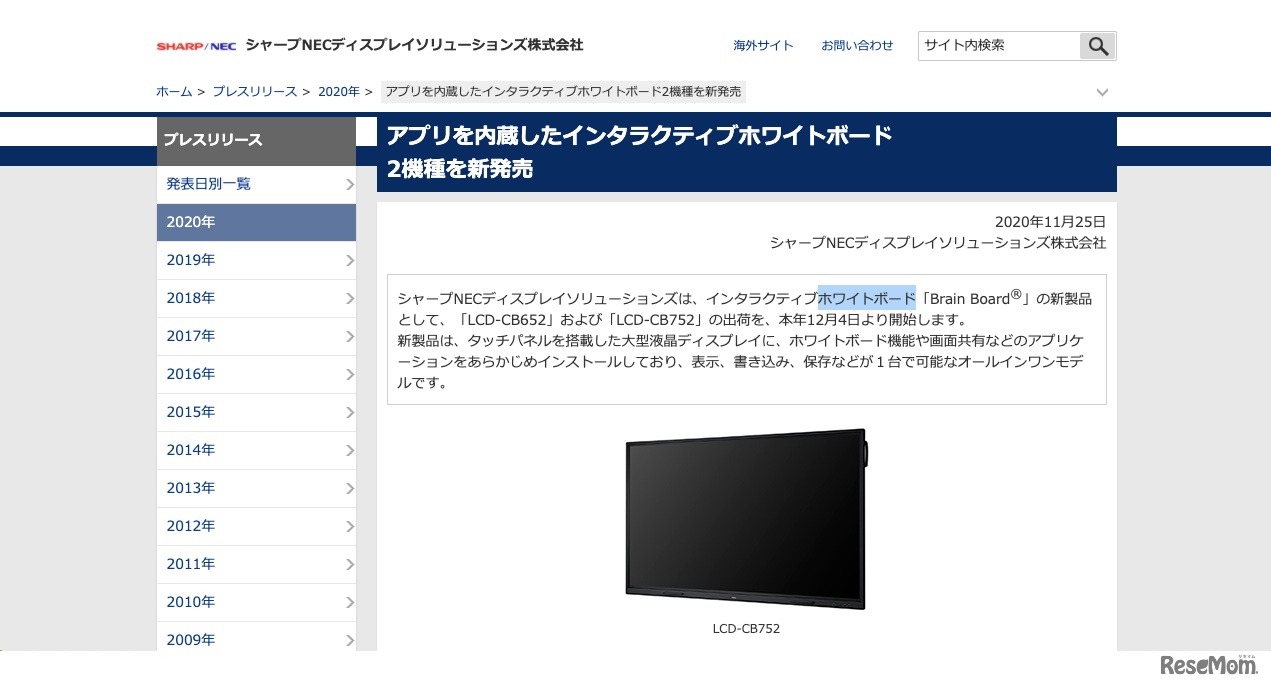The width and height of the screenshot is (1271, 688).
Task: Expand the breadcrumb dropdown chevron on the right
Action: coord(1102,92)
